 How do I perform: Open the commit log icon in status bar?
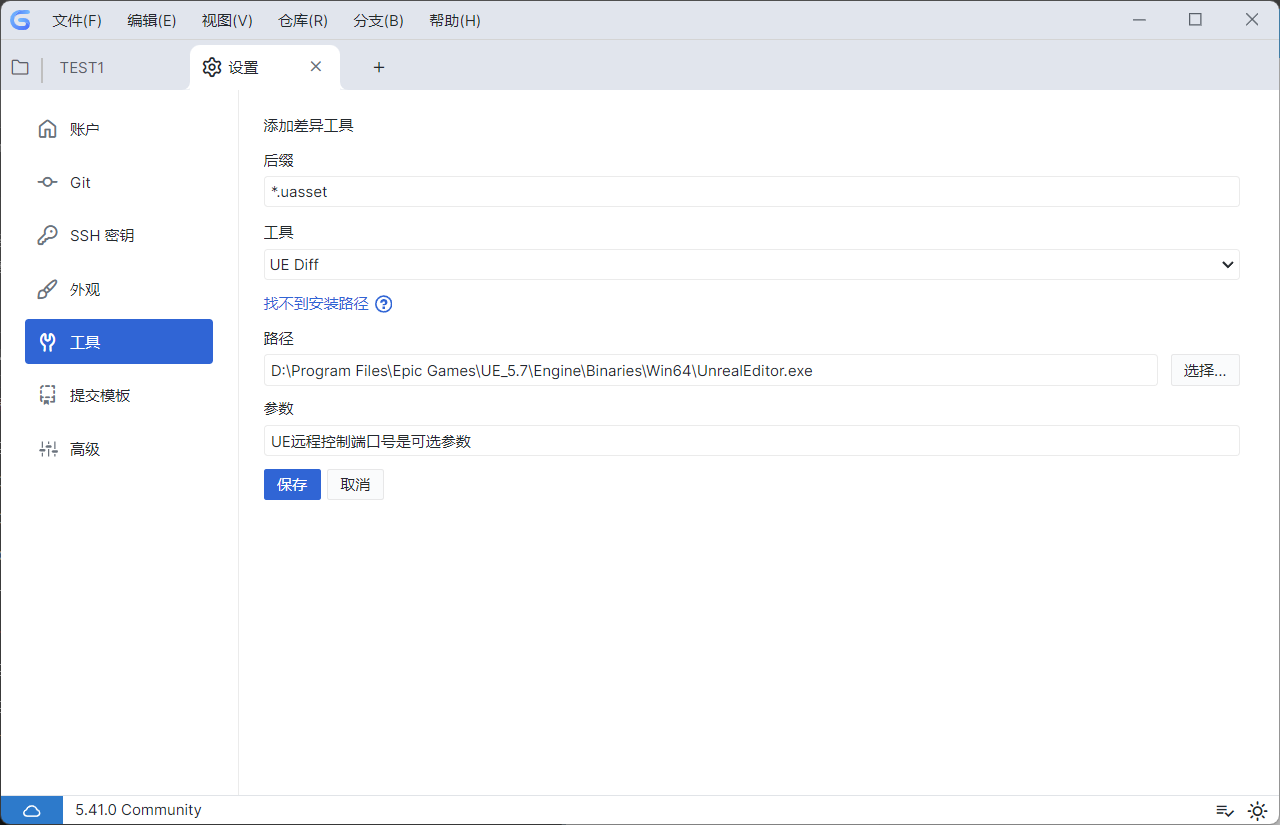click(1225, 810)
